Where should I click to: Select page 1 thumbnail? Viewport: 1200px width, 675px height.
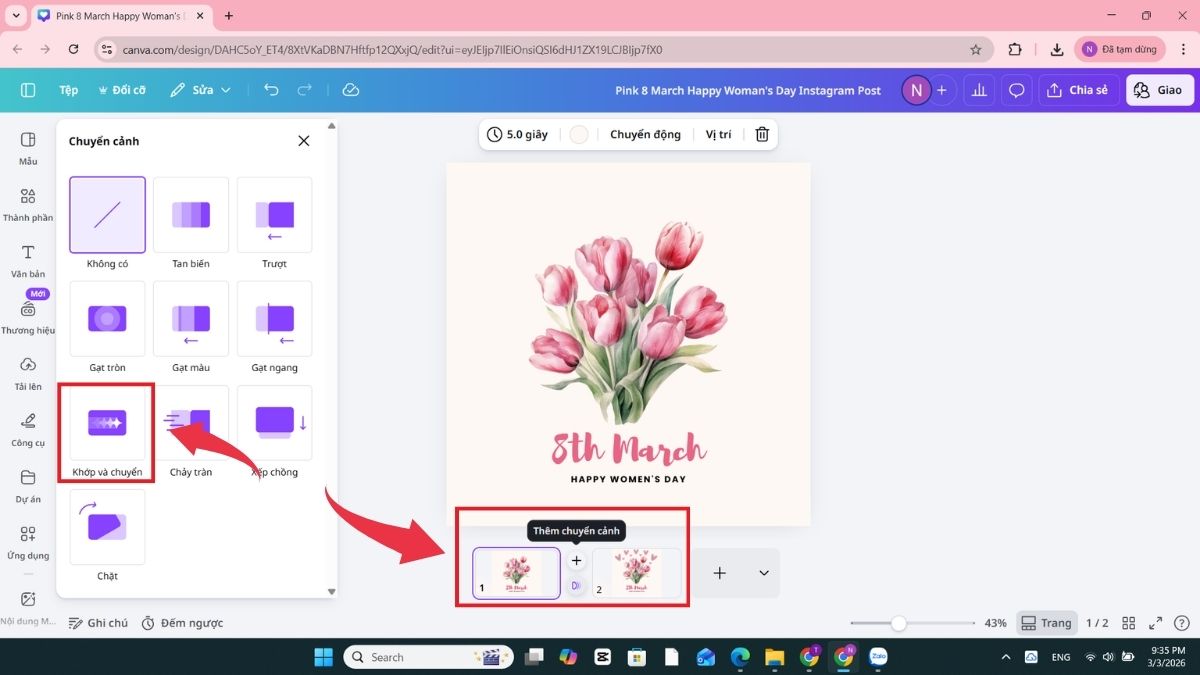516,573
